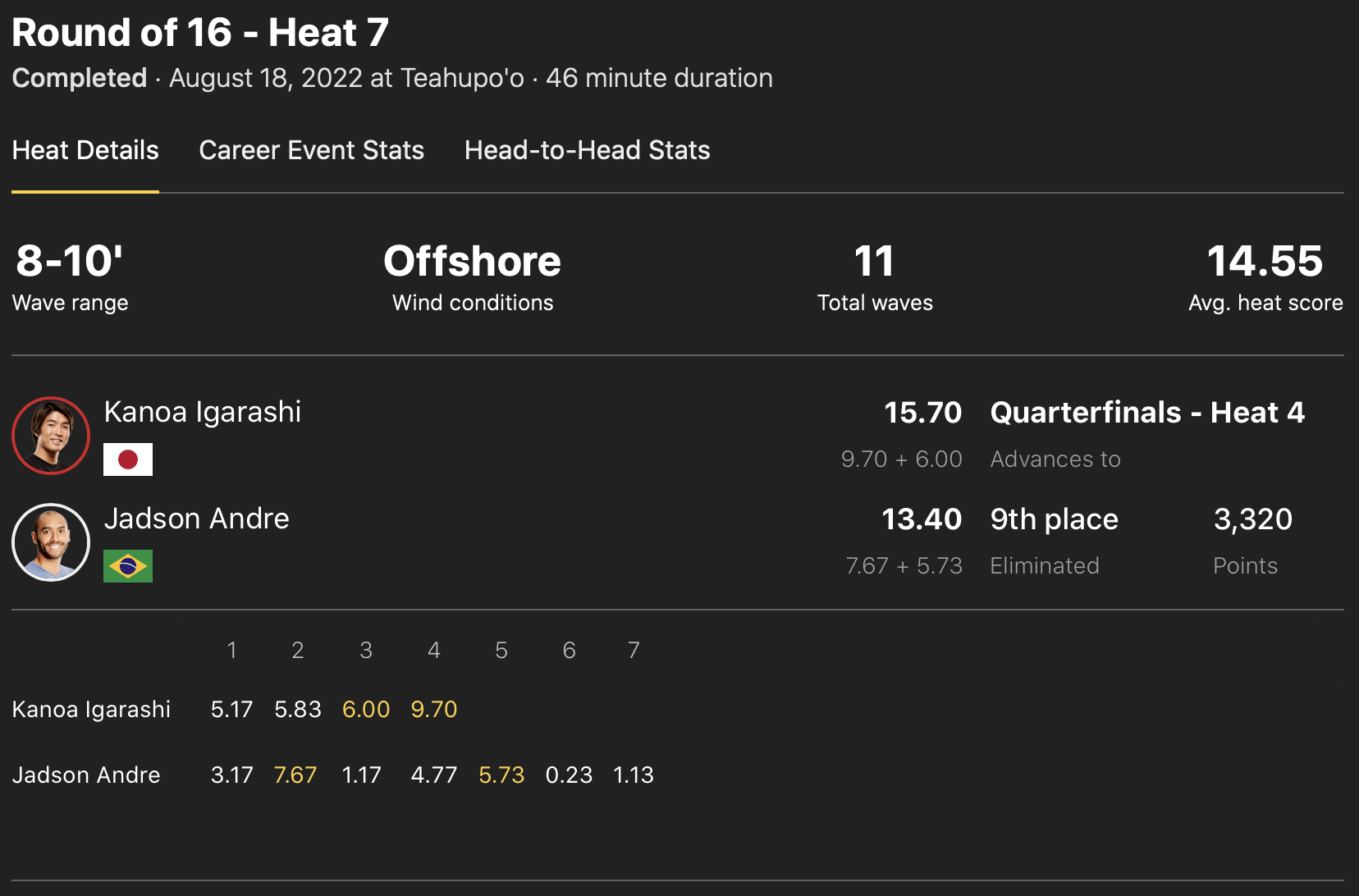Image resolution: width=1359 pixels, height=896 pixels.
Task: Click the wave 7 column header
Action: tap(634, 650)
